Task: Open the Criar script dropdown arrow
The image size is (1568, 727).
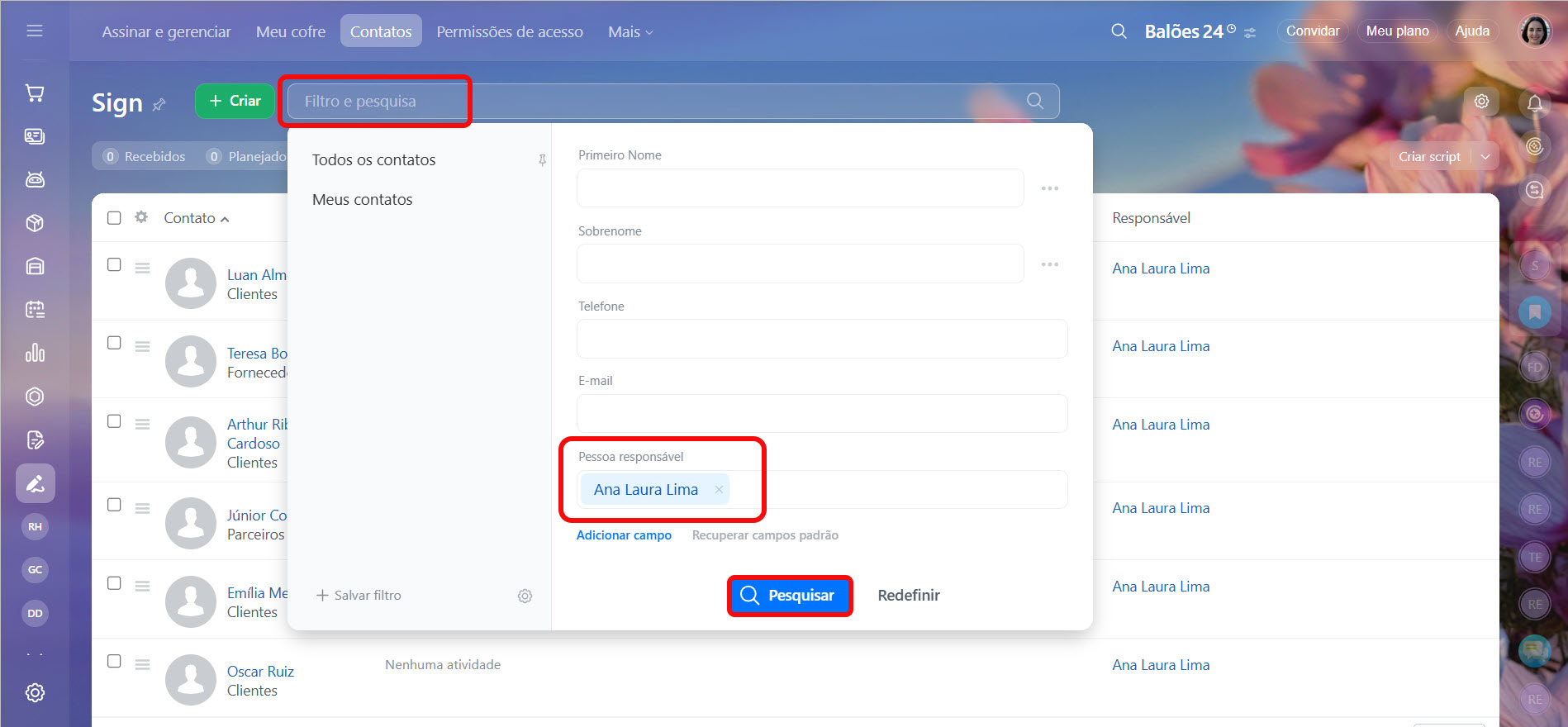Action: click(x=1485, y=157)
